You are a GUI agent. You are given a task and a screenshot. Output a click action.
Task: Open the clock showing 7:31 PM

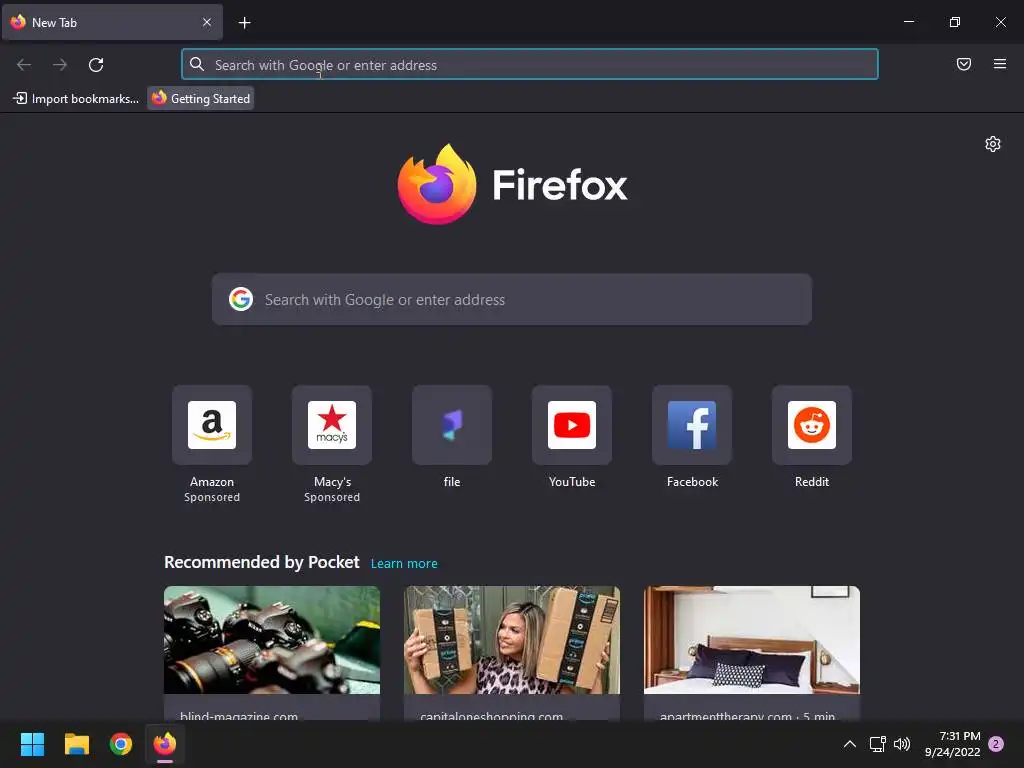[952, 744]
